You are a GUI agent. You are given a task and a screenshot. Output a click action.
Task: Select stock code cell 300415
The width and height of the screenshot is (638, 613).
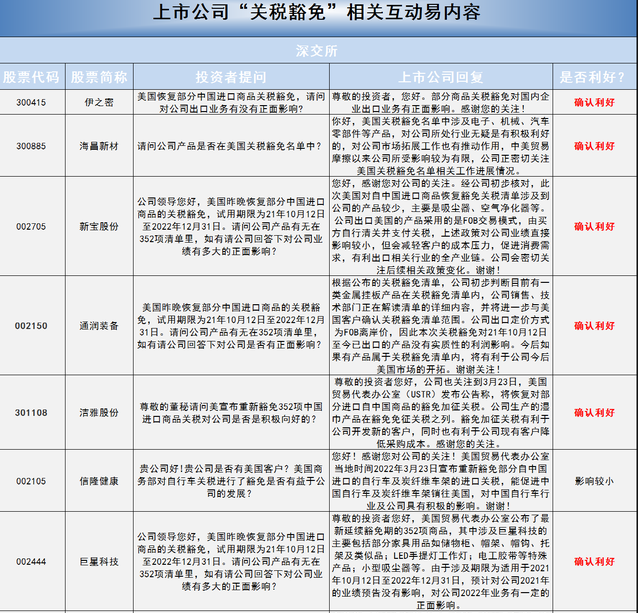pyautogui.click(x=29, y=102)
